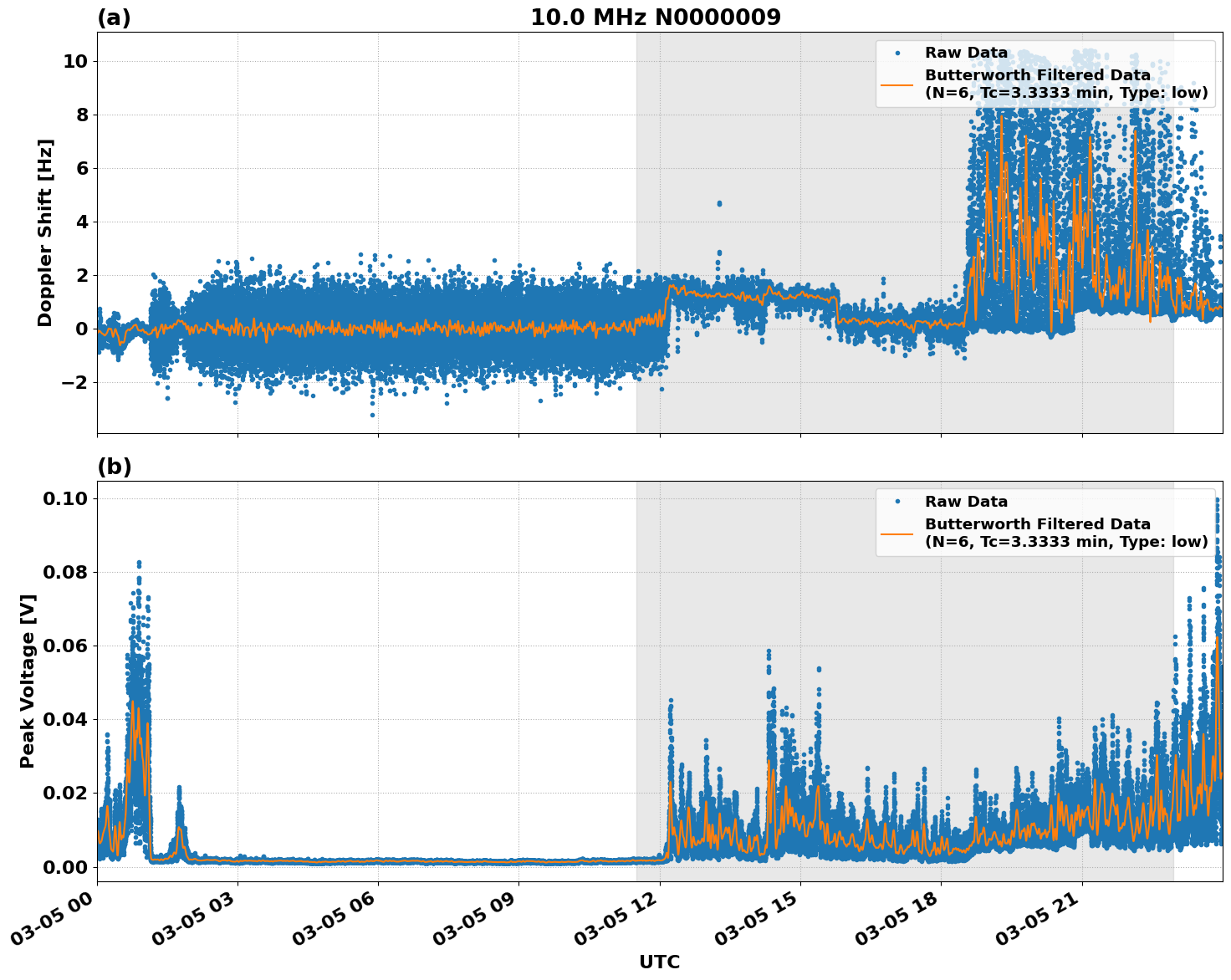Click the "Peak Voltage [V]" axis label

point(28,681)
